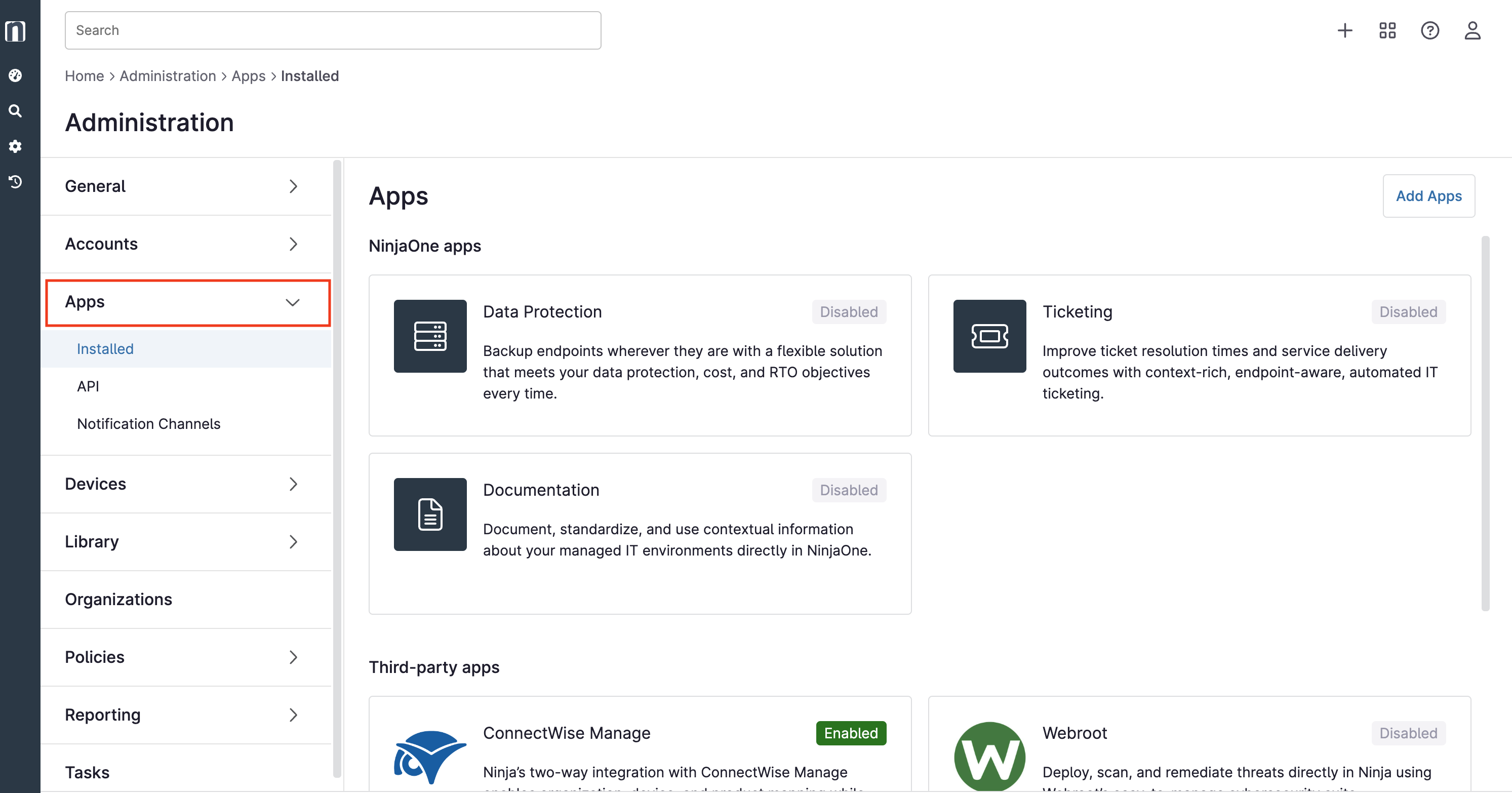Viewport: 1512px width, 793px height.
Task: Collapse the Apps section chevron
Action: pos(292,302)
